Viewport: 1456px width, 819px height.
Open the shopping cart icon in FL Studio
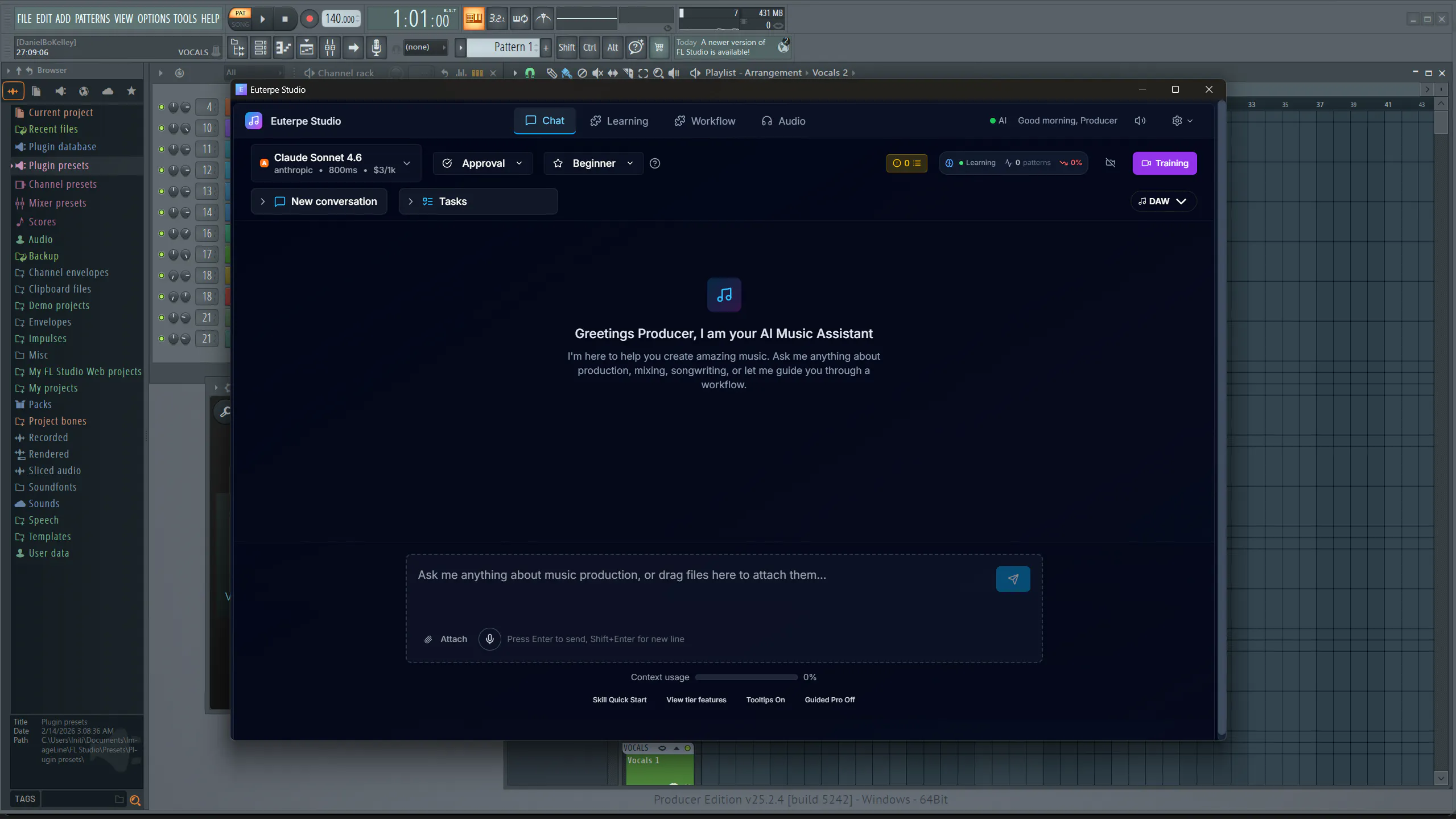pos(659,47)
